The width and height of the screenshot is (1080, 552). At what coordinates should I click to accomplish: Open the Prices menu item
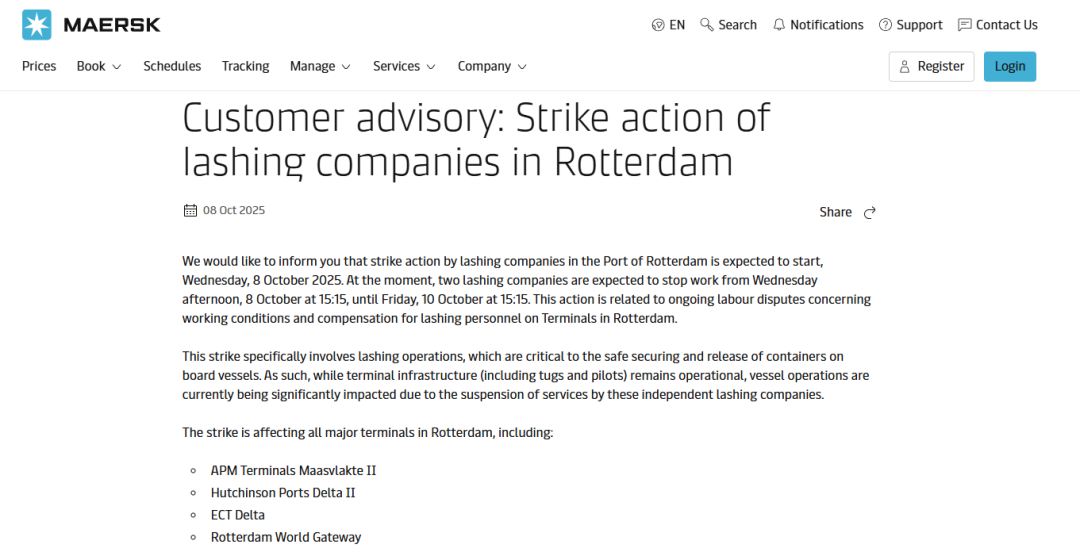[39, 66]
